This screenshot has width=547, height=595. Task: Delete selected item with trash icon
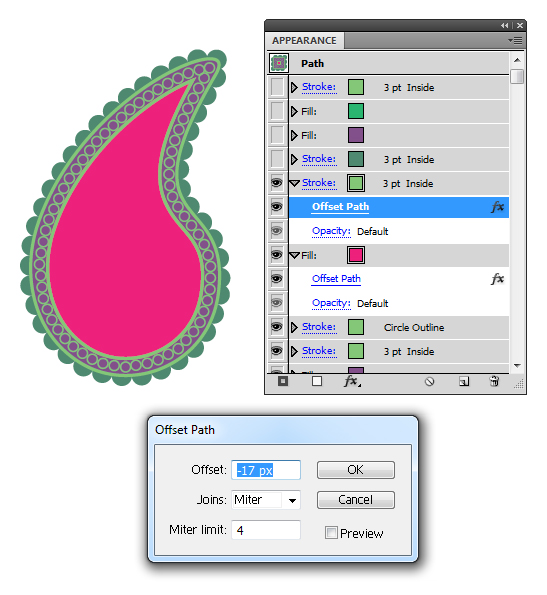click(494, 381)
